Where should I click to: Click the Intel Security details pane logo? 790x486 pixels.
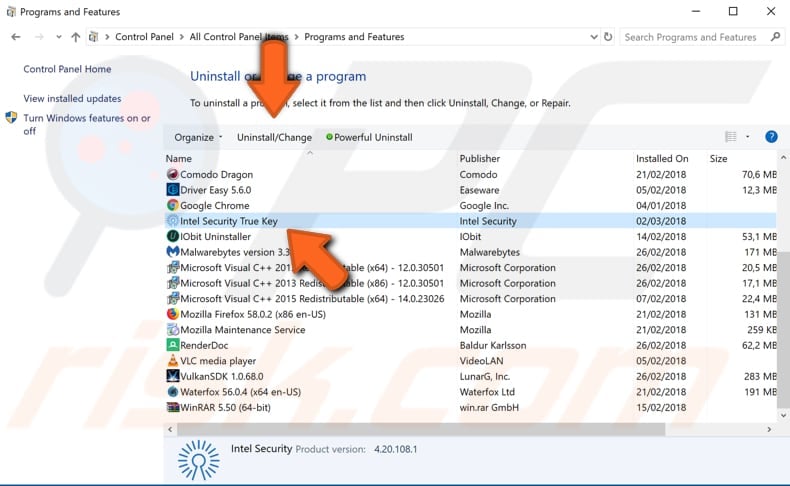pyautogui.click(x=199, y=459)
